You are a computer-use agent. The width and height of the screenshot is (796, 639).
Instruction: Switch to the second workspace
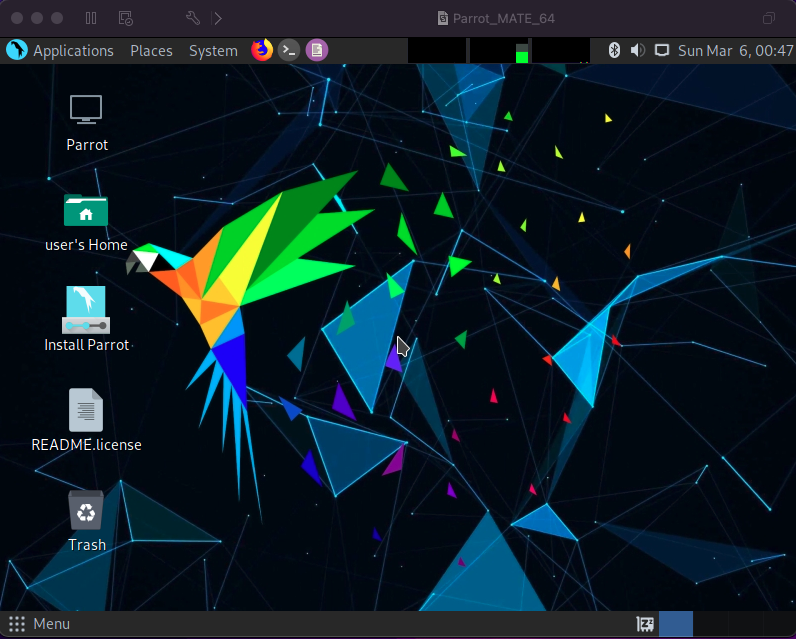710,624
